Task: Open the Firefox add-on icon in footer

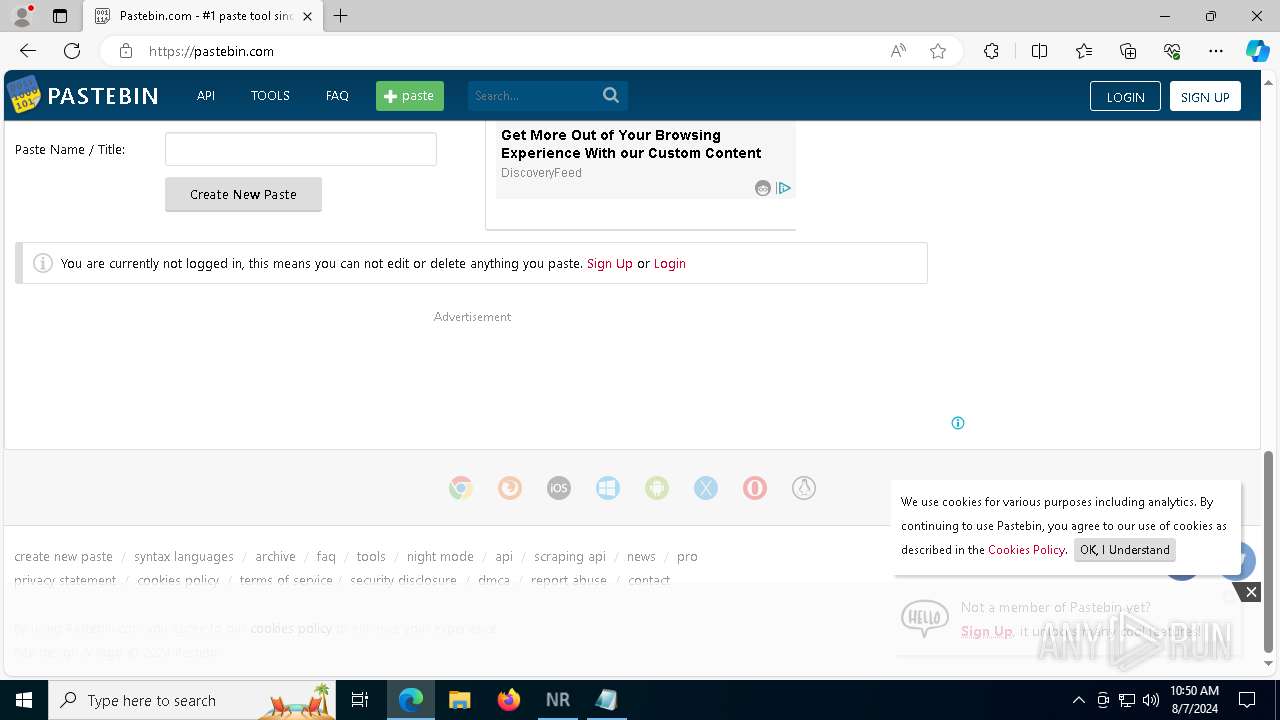Action: point(510,488)
